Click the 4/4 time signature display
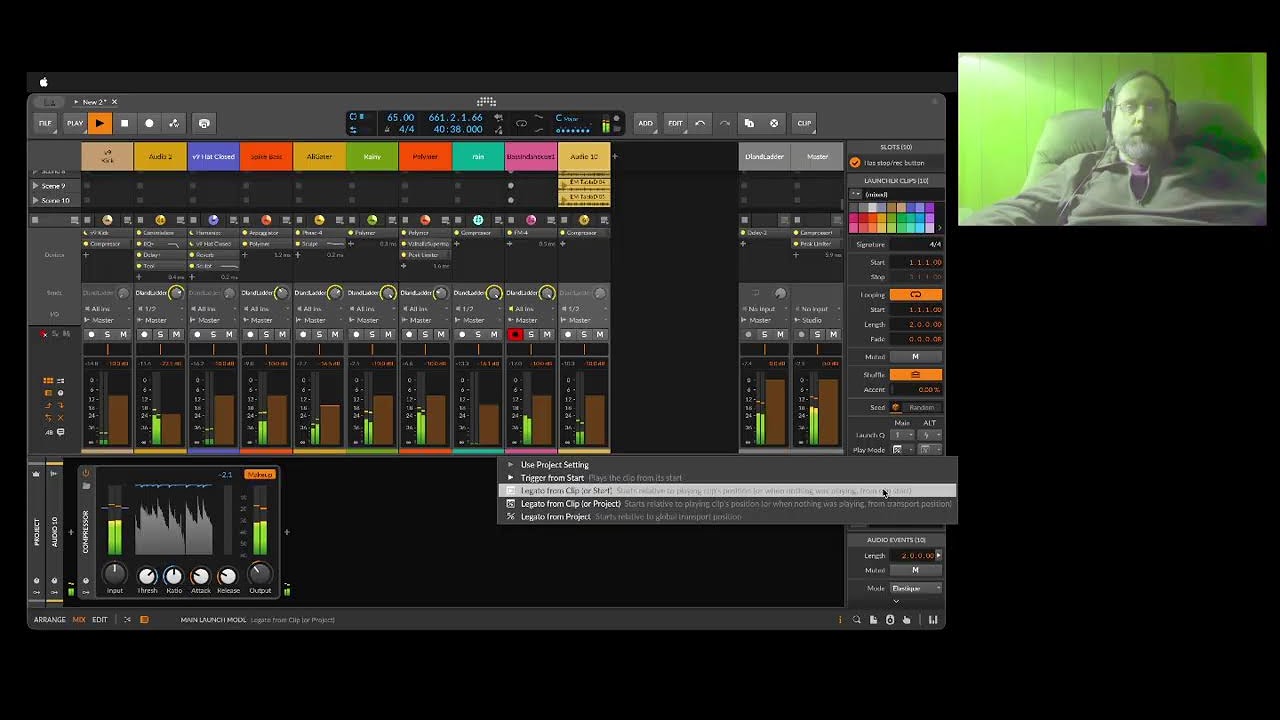The height and width of the screenshot is (720, 1280). point(406,129)
